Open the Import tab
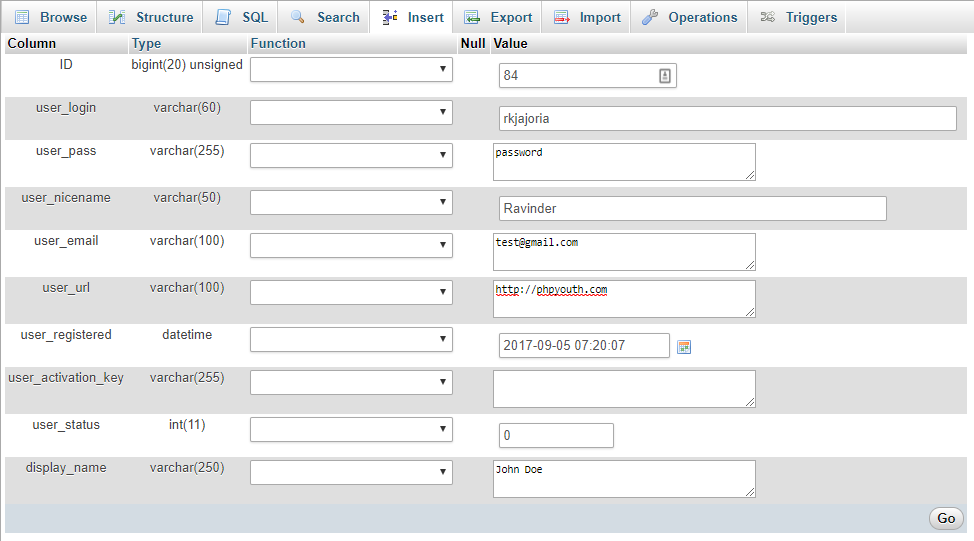This screenshot has height=541, width=974. 586,17
